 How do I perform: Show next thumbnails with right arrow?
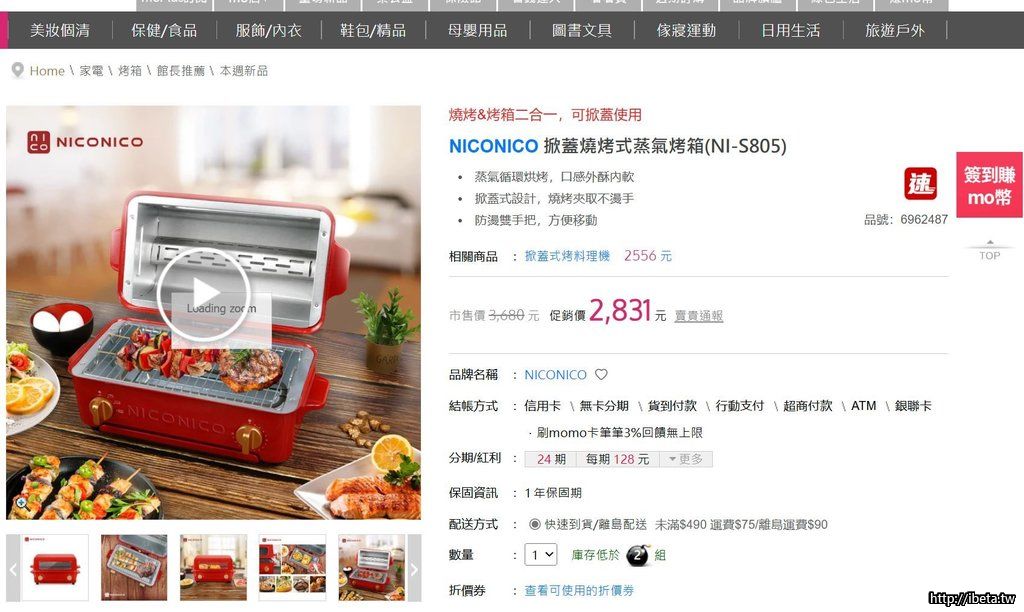[414, 568]
